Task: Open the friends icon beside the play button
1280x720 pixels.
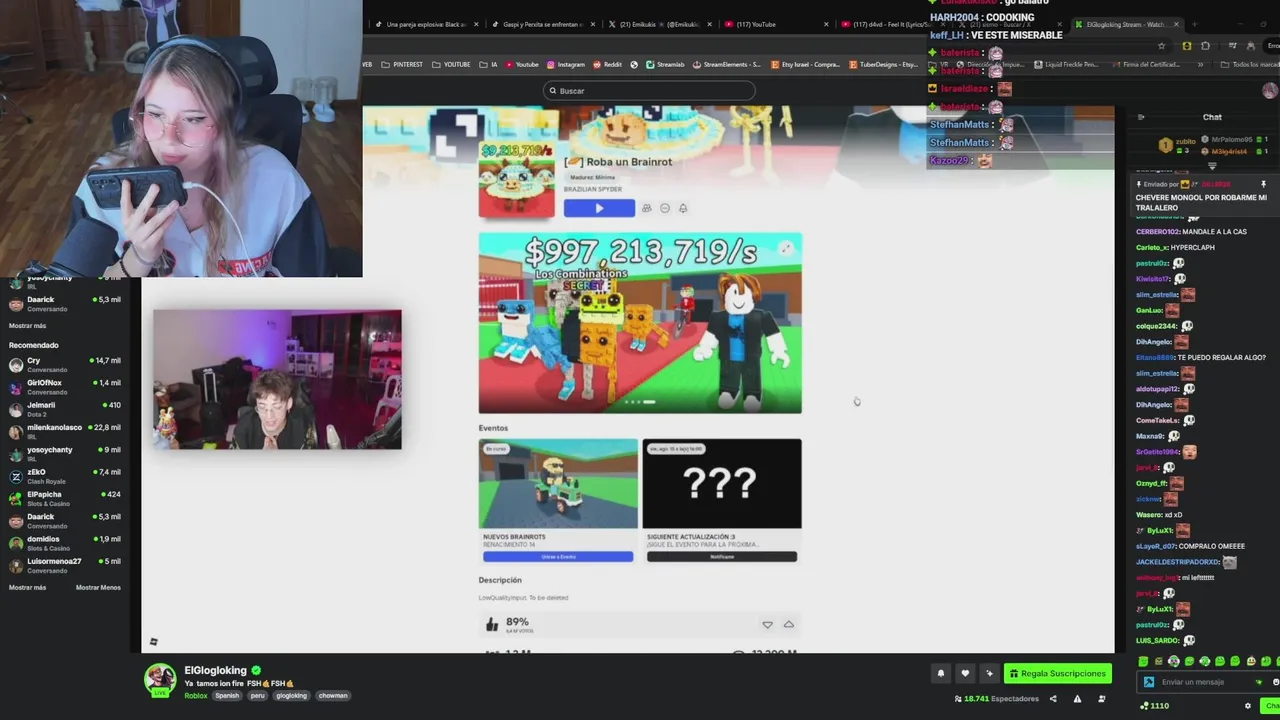Action: click(x=646, y=208)
